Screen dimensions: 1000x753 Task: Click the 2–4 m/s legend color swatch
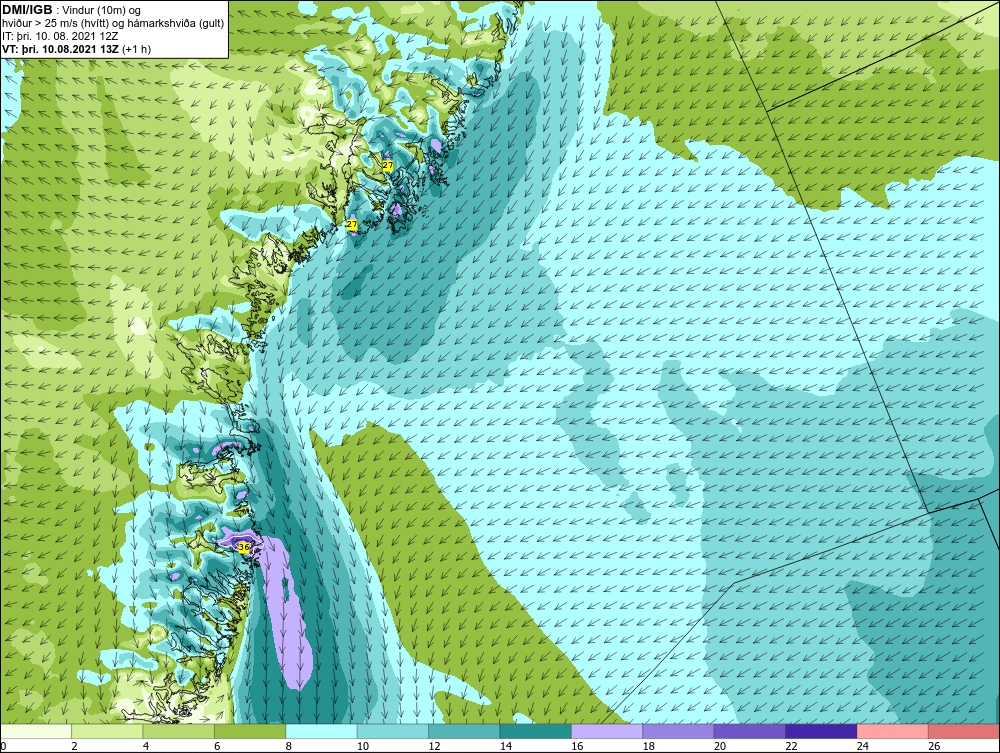click(x=107, y=731)
